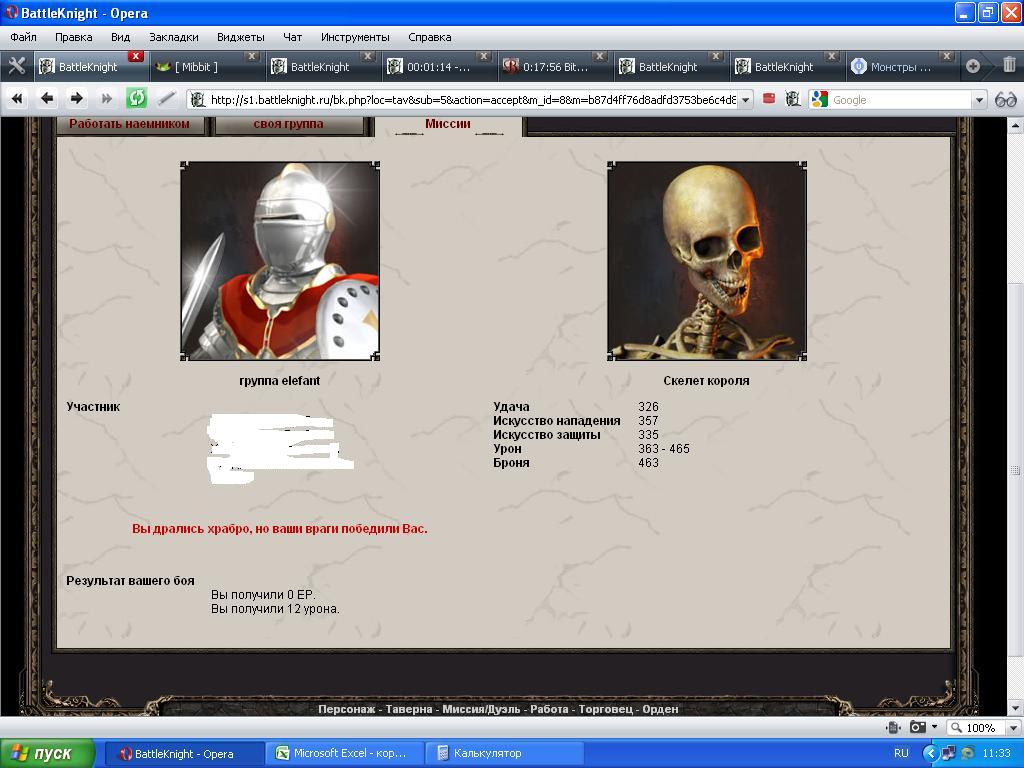
Task: Click the Персонаж footer link
Action: [346, 709]
